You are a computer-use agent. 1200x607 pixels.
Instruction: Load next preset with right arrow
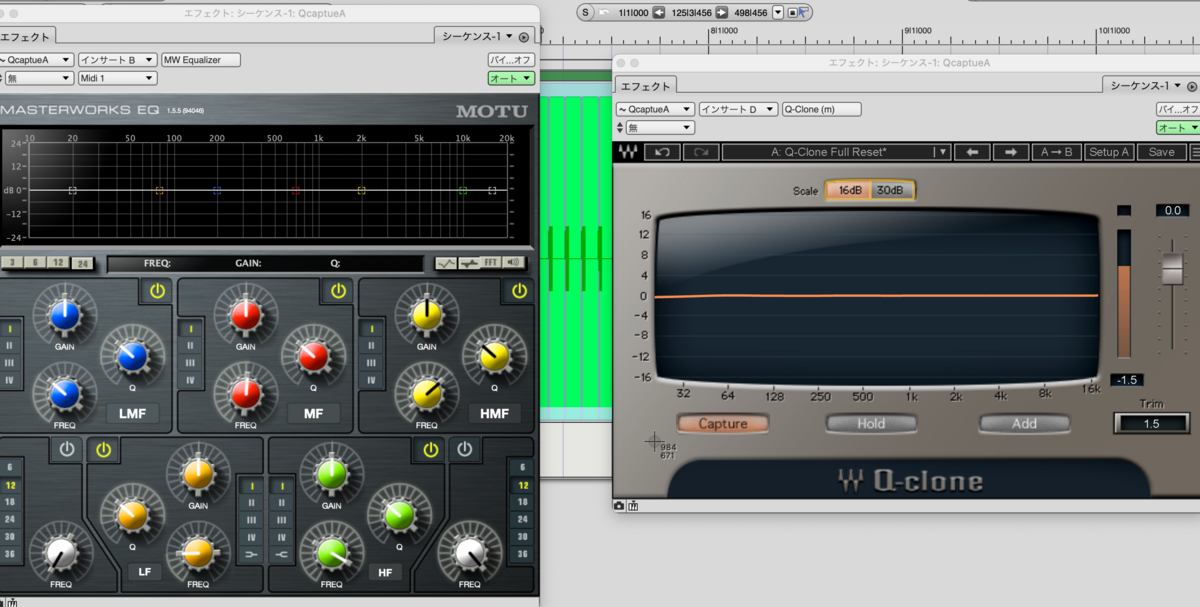[1010, 152]
